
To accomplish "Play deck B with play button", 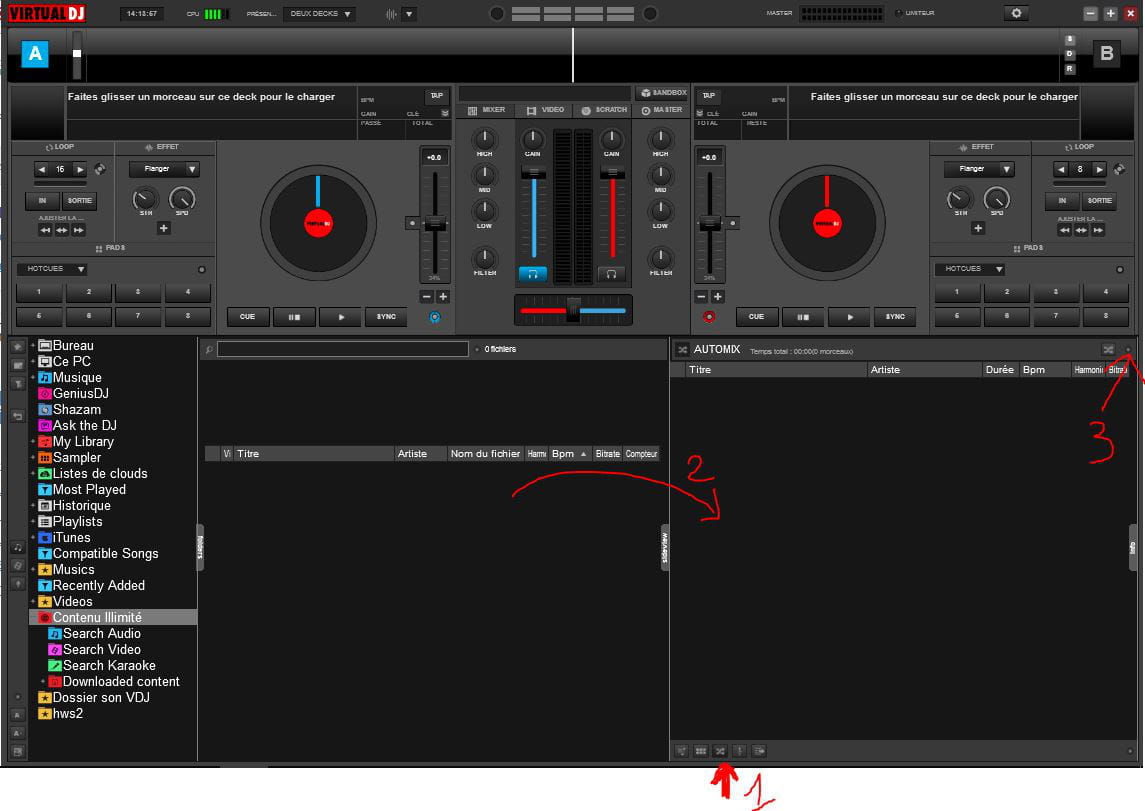I will click(849, 317).
